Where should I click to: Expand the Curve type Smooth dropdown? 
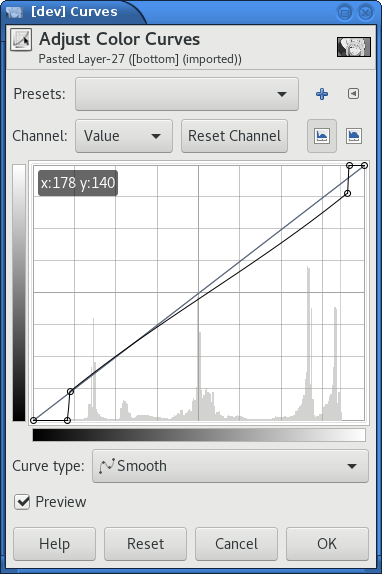[230, 466]
